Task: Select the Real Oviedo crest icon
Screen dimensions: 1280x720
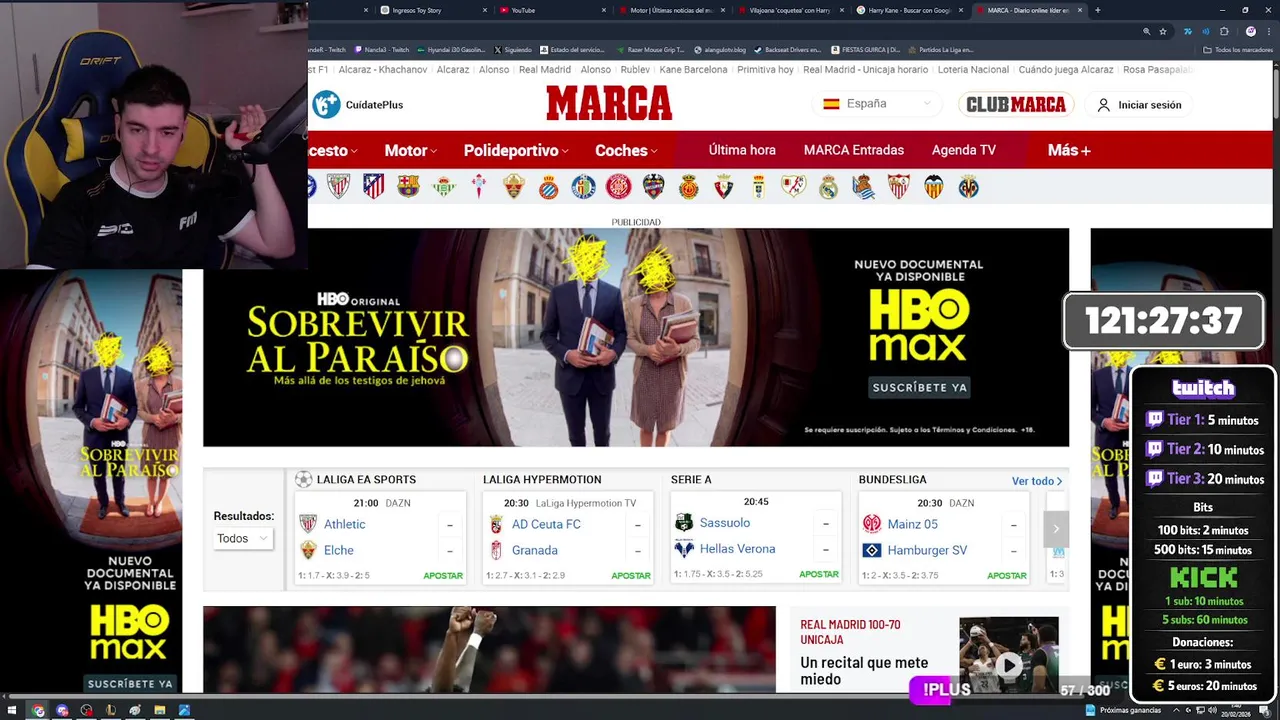Action: (758, 187)
